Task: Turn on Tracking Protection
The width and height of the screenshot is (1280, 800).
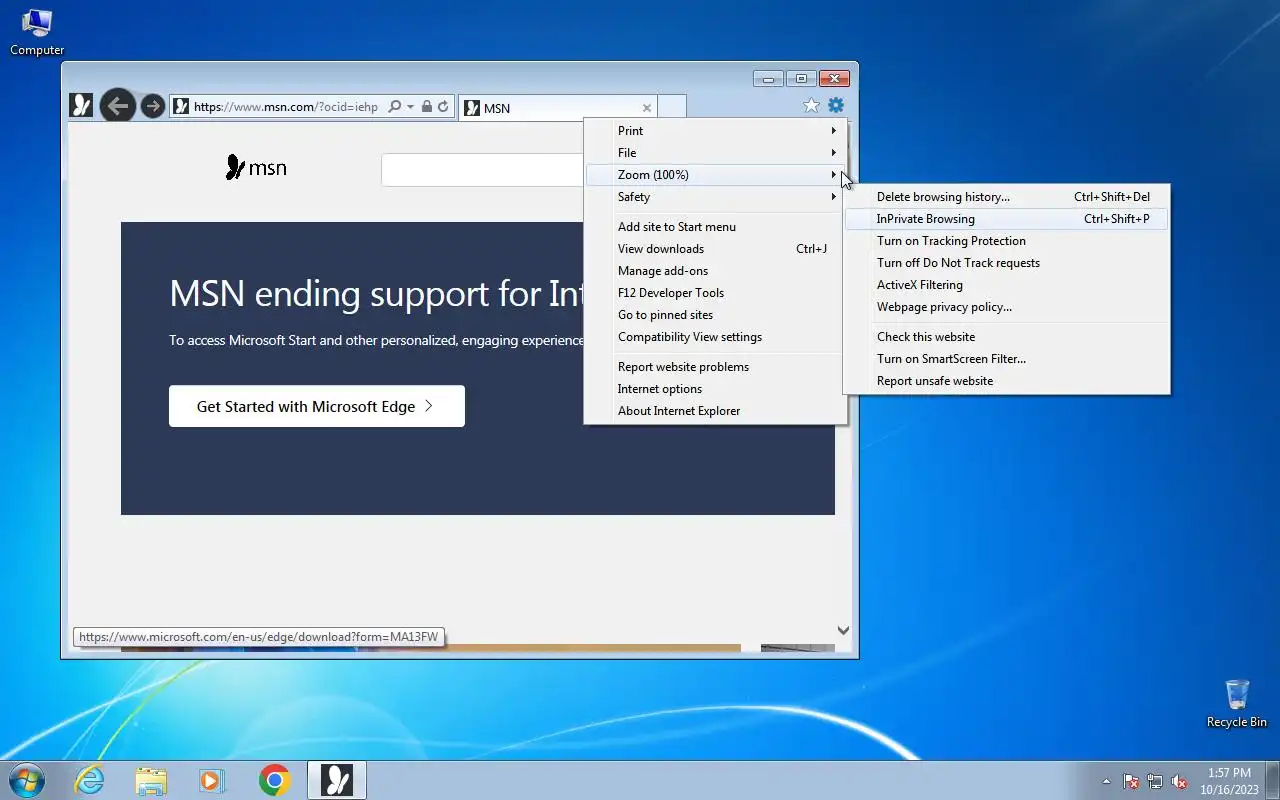Action: pos(1006,241)
